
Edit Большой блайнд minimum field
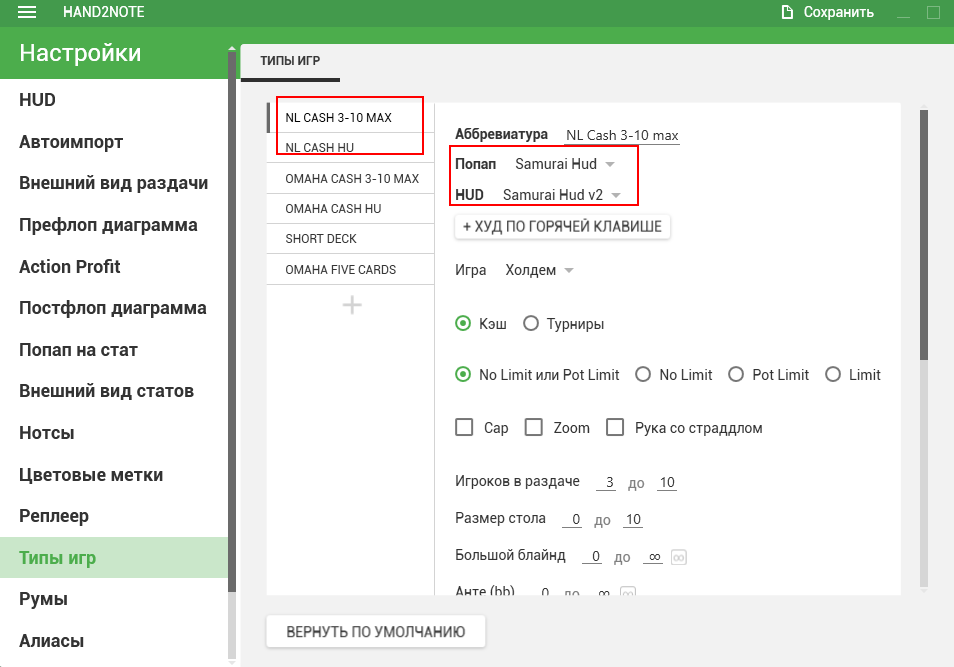(x=592, y=556)
